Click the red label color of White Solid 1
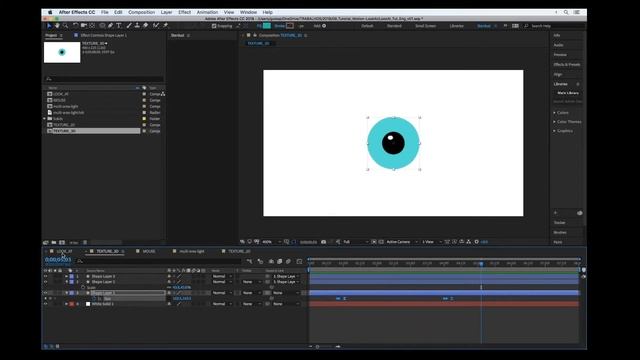 tap(72, 304)
